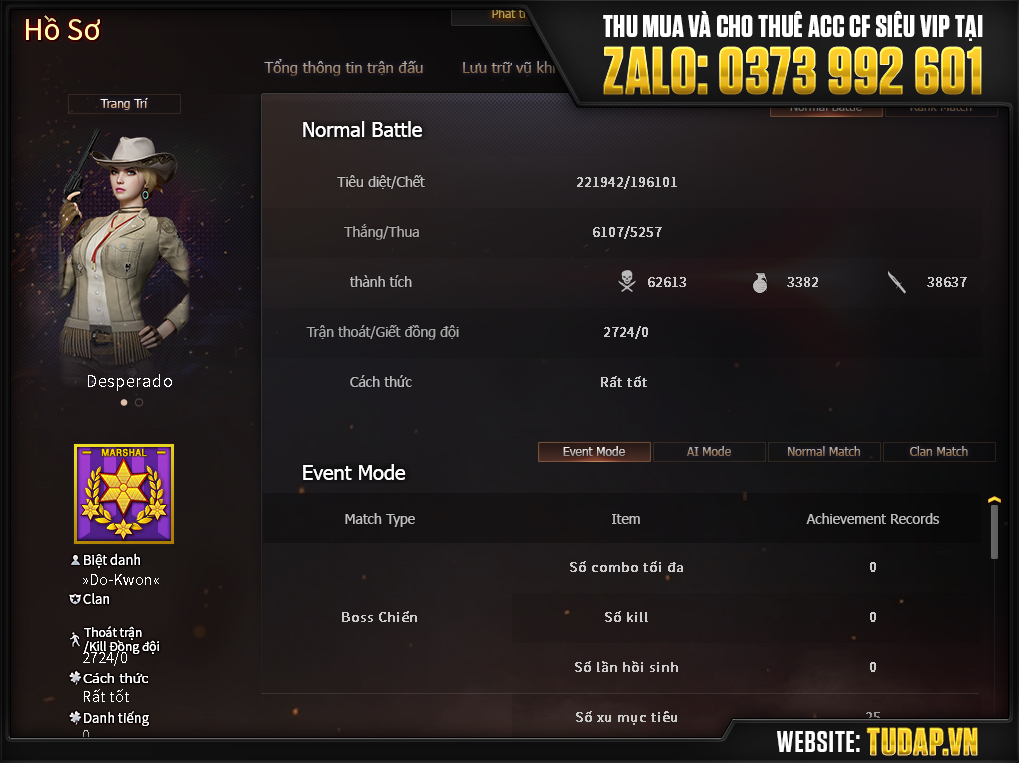Click the star icon beside Danh tiếng
The image size is (1019, 763).
pyautogui.click(x=75, y=718)
